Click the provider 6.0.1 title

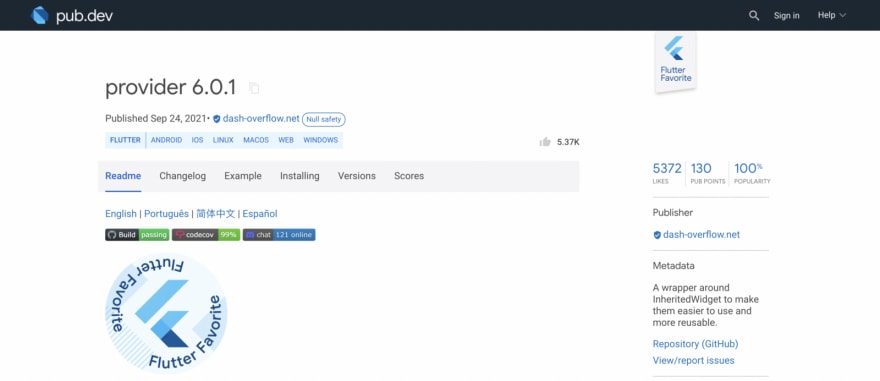click(x=171, y=88)
